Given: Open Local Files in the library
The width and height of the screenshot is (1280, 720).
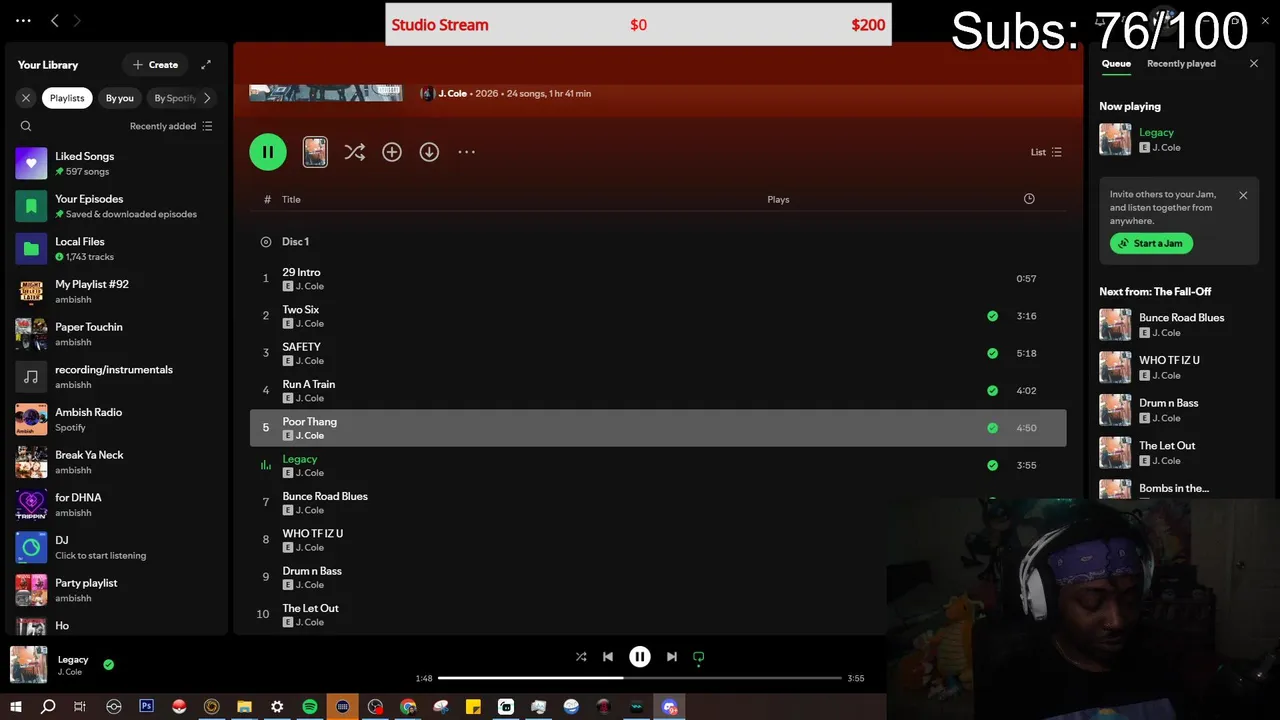Looking at the screenshot, I should point(117,249).
